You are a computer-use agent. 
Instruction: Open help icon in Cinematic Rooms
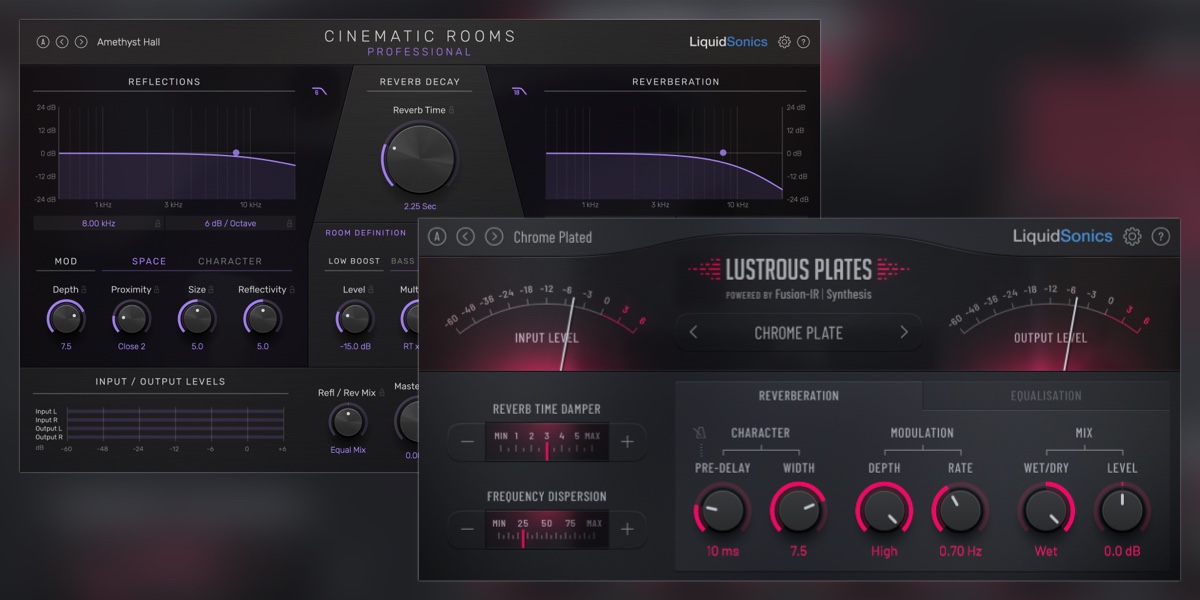tap(804, 42)
